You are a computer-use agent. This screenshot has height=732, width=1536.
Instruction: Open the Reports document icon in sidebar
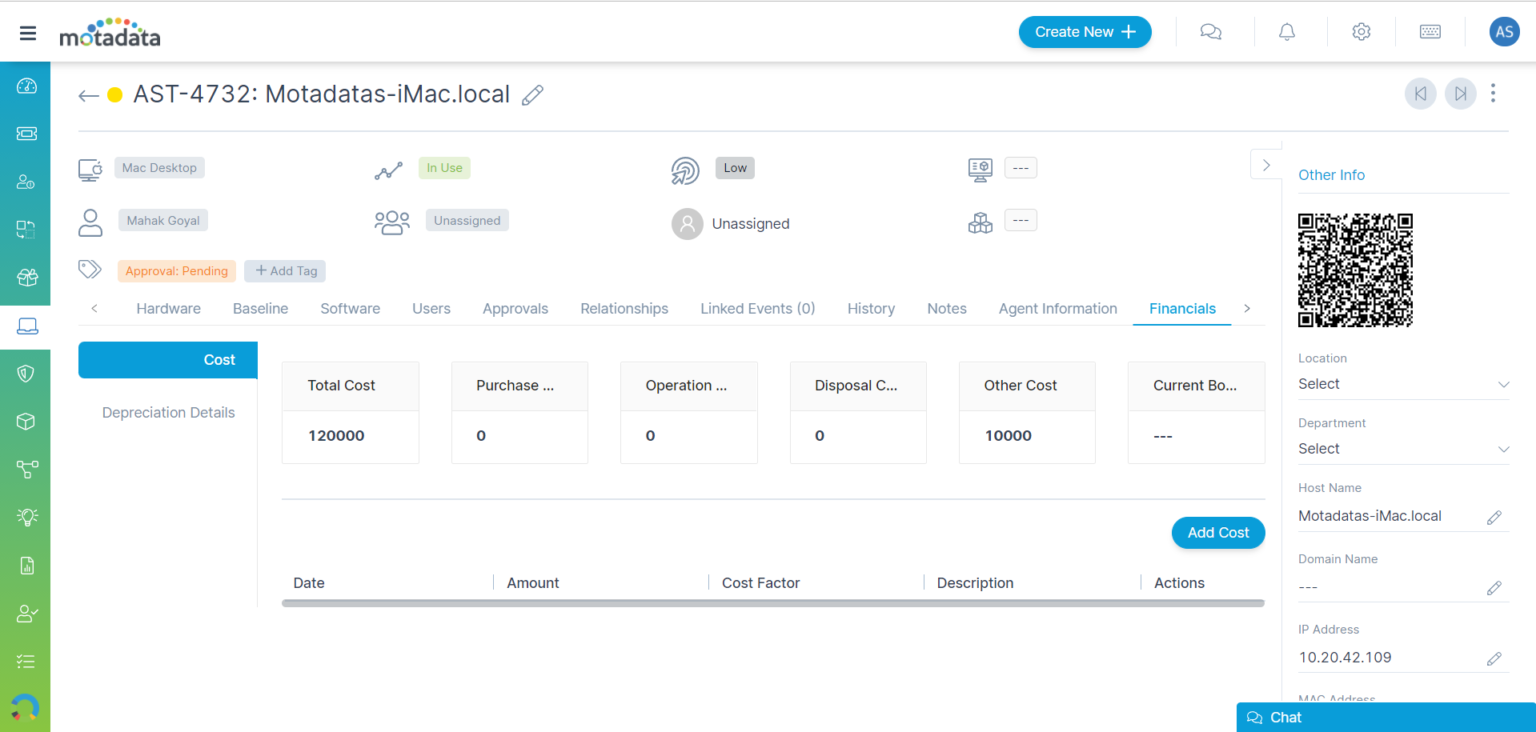click(x=25, y=565)
